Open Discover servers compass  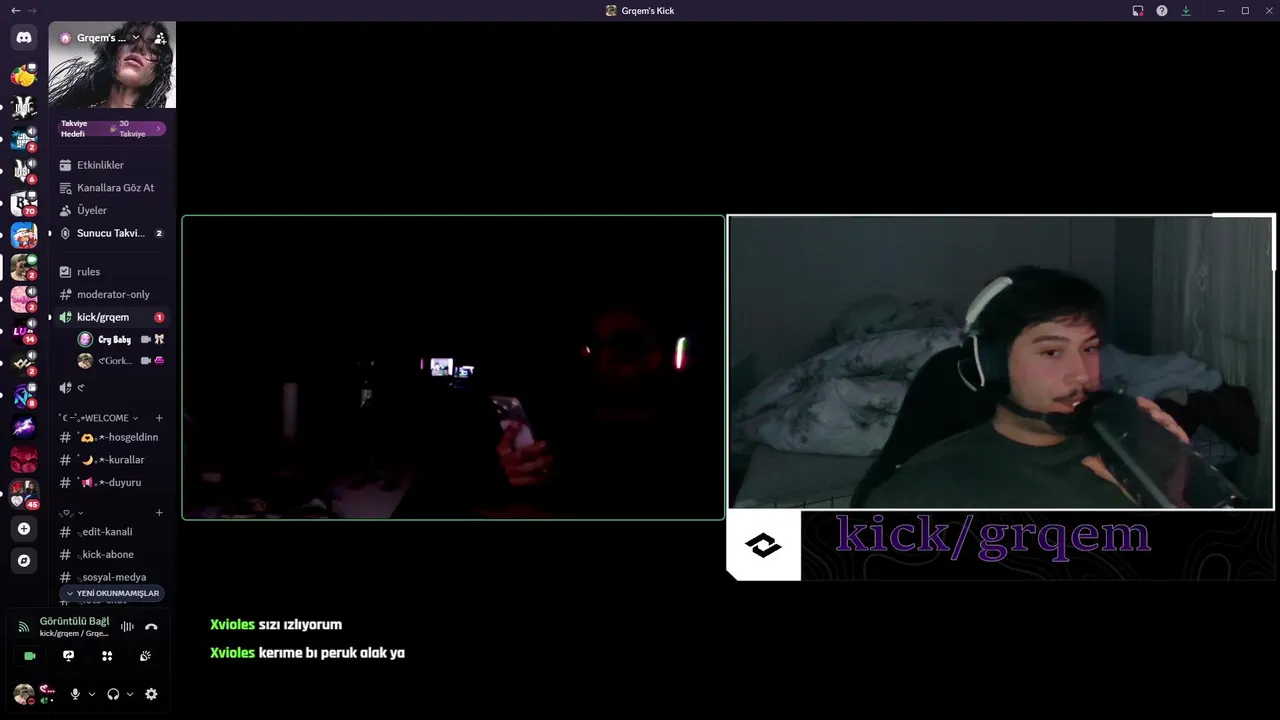click(24, 560)
